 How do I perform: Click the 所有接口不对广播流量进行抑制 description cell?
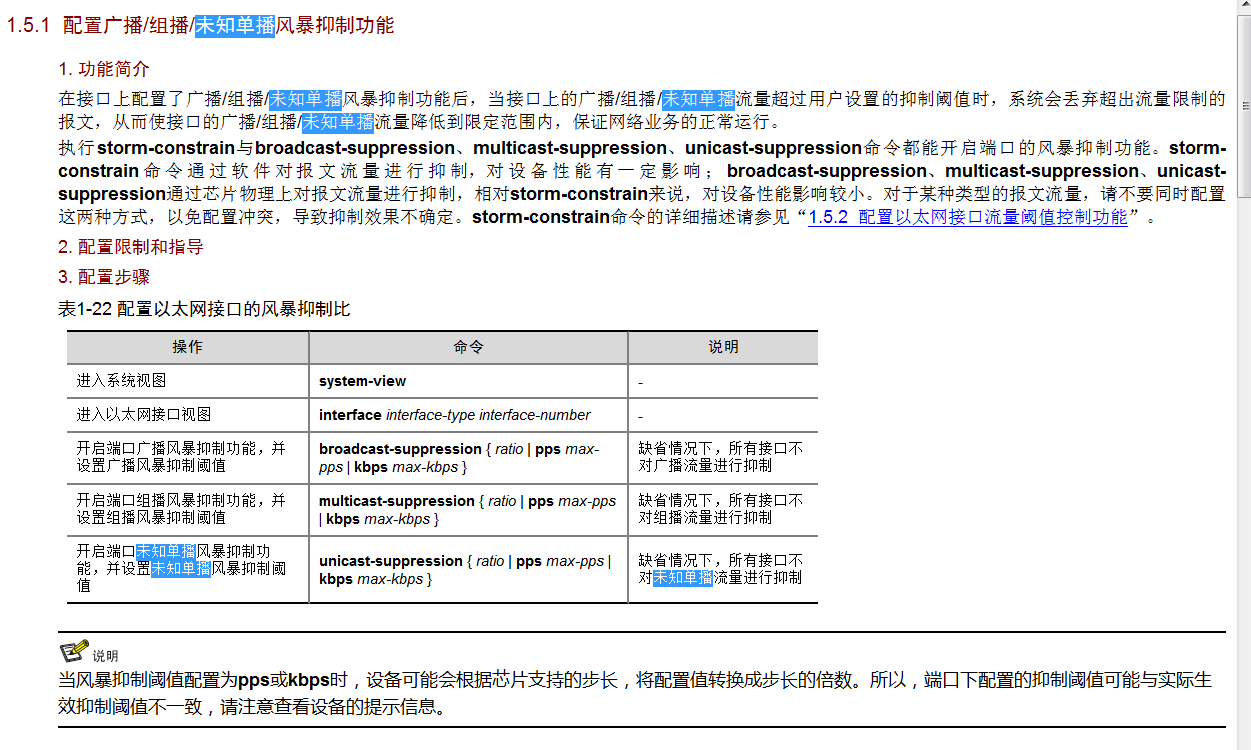(x=723, y=458)
